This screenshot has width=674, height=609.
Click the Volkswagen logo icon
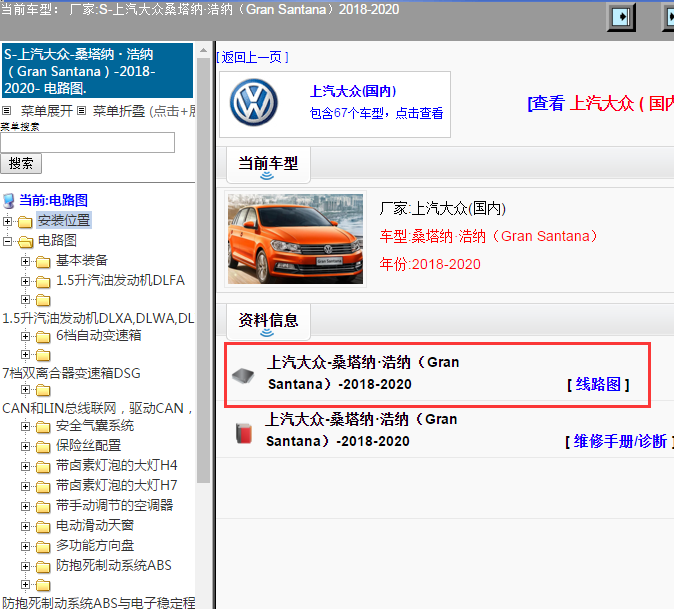coord(254,103)
